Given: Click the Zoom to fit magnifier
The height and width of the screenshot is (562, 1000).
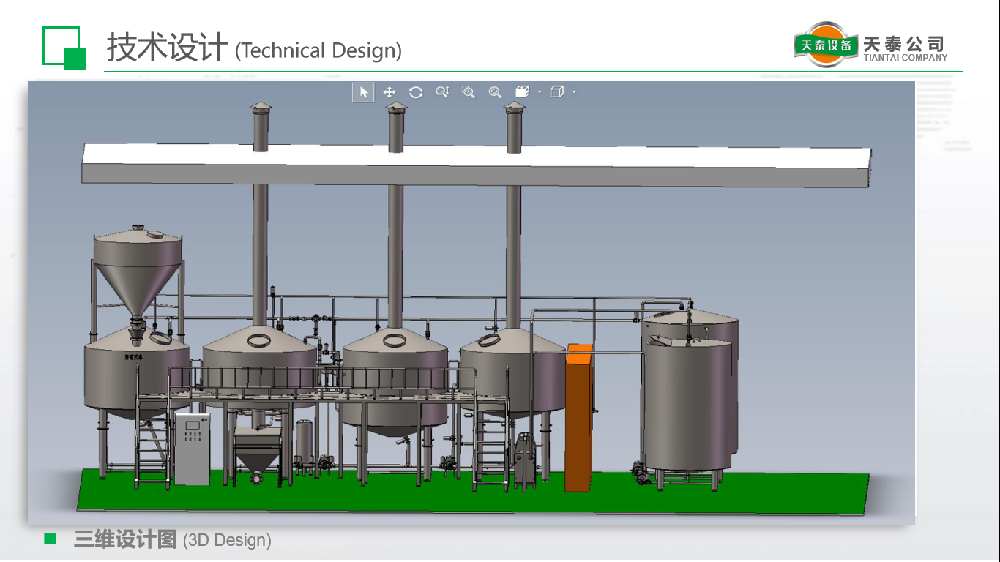Looking at the screenshot, I should click(x=495, y=92).
